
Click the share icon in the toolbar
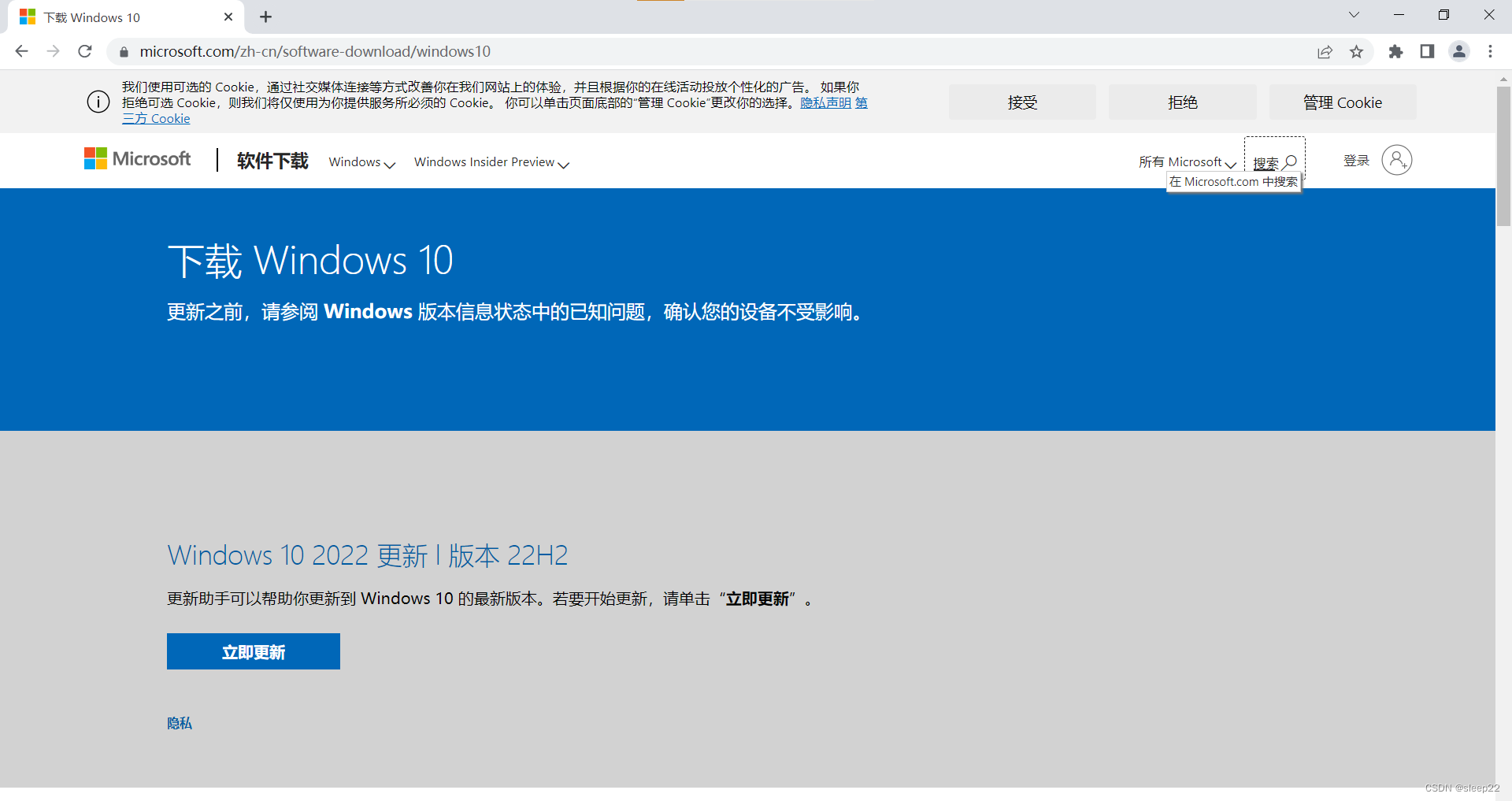click(x=1325, y=51)
